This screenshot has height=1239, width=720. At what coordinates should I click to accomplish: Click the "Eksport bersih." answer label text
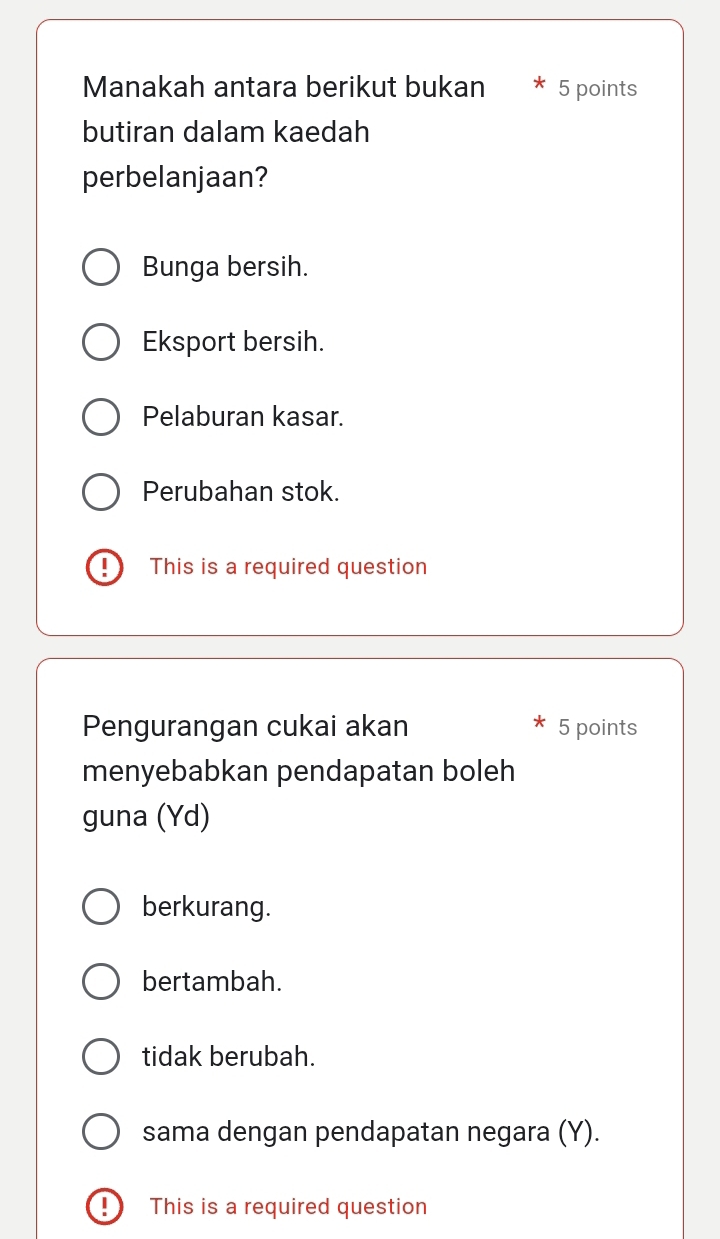click(234, 342)
